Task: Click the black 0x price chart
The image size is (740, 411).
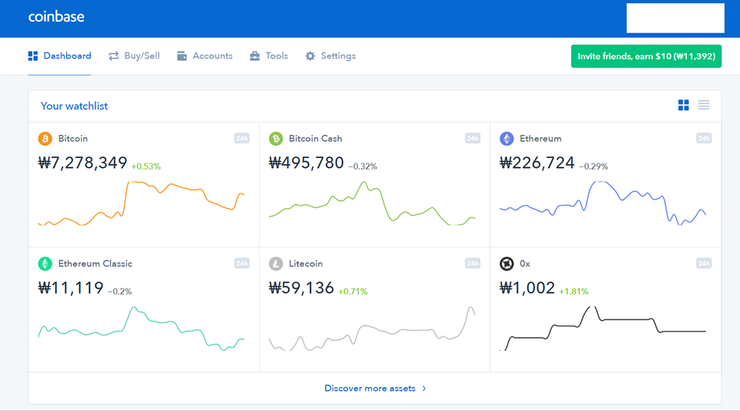Action: coord(603,329)
